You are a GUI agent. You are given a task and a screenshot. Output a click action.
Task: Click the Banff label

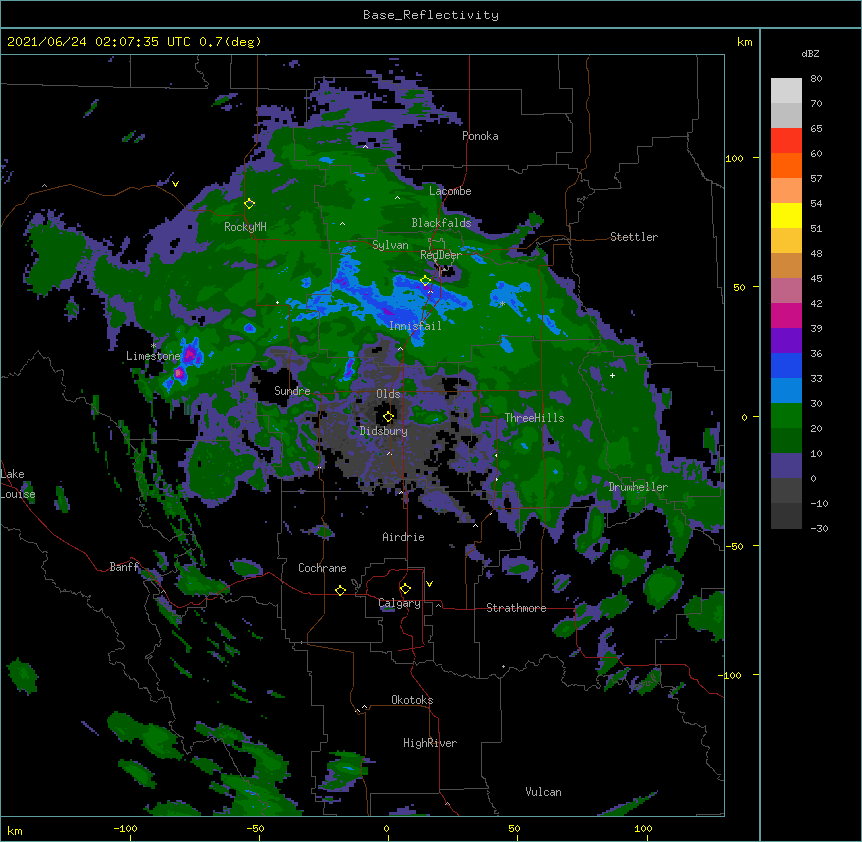tap(124, 567)
